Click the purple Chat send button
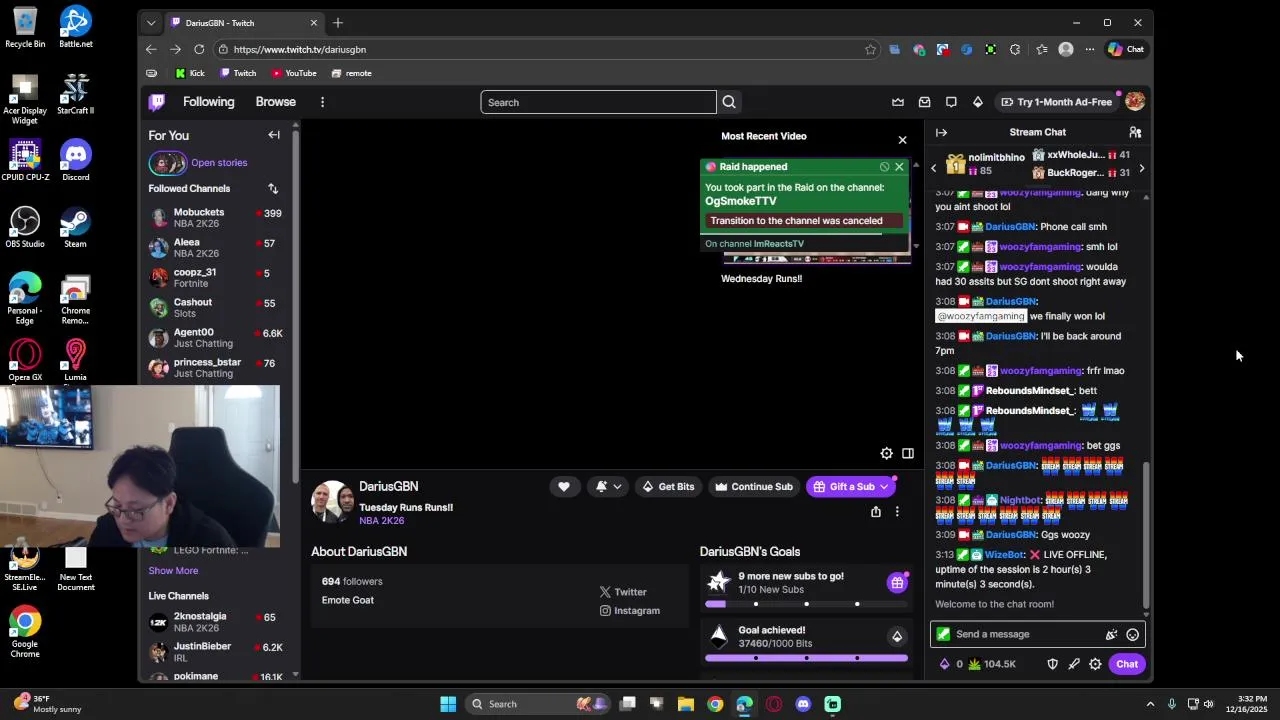This screenshot has width=1280, height=720. tap(1127, 664)
